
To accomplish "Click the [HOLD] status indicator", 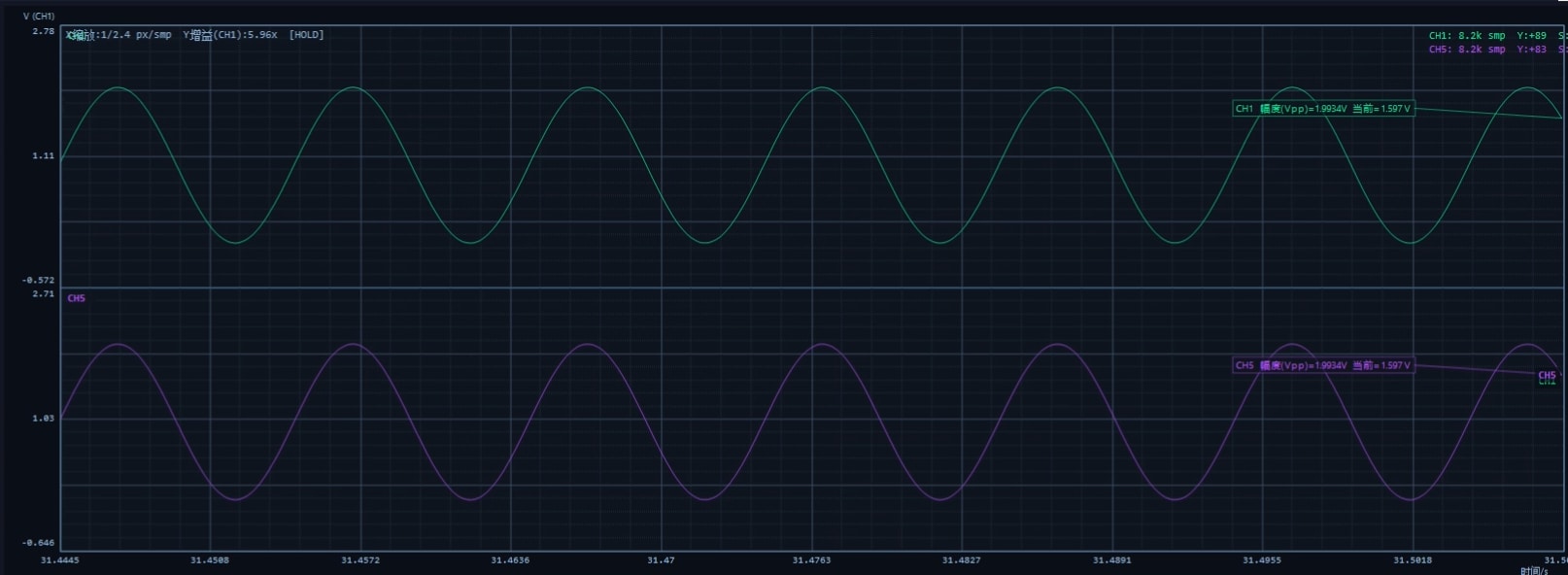I will (x=306, y=35).
